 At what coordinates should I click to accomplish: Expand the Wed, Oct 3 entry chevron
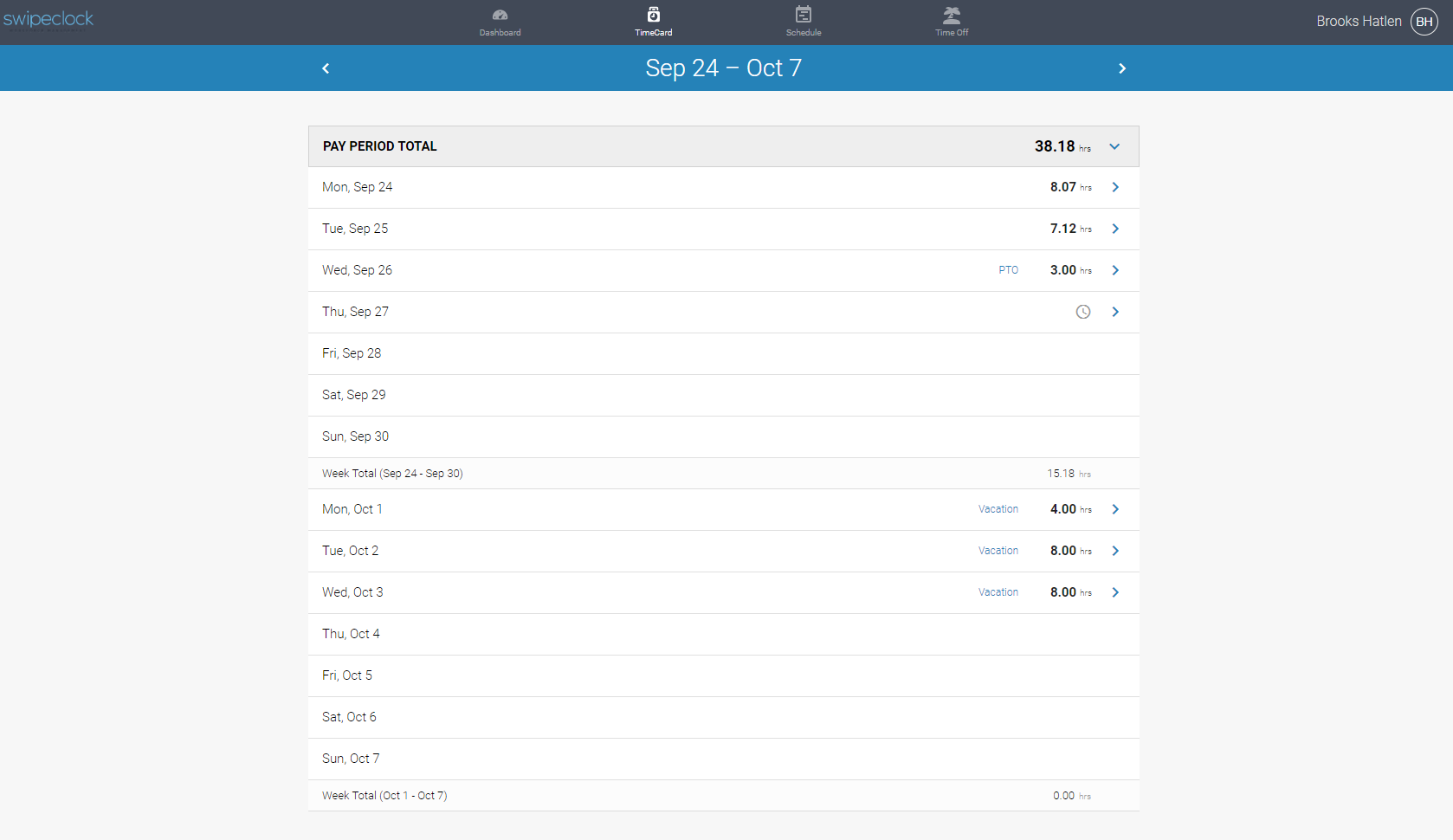click(1115, 592)
